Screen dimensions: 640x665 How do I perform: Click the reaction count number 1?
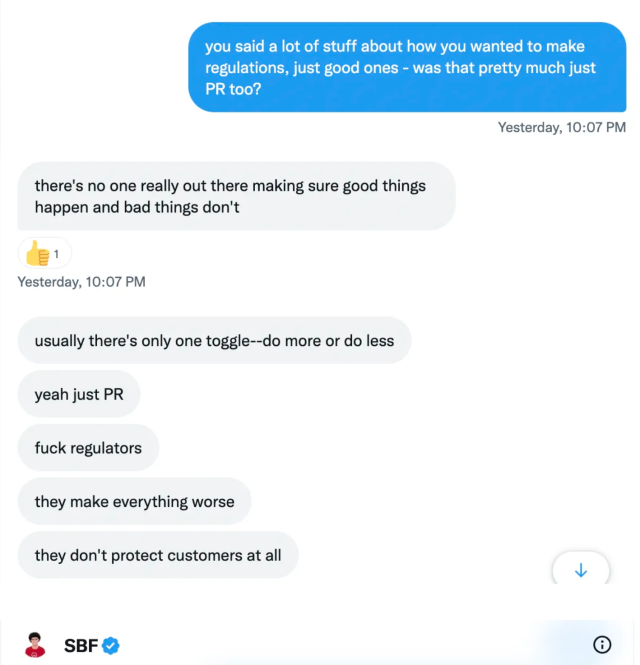point(57,254)
